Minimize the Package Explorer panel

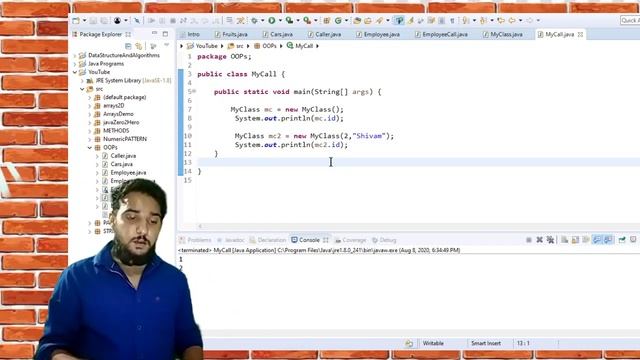point(154,33)
